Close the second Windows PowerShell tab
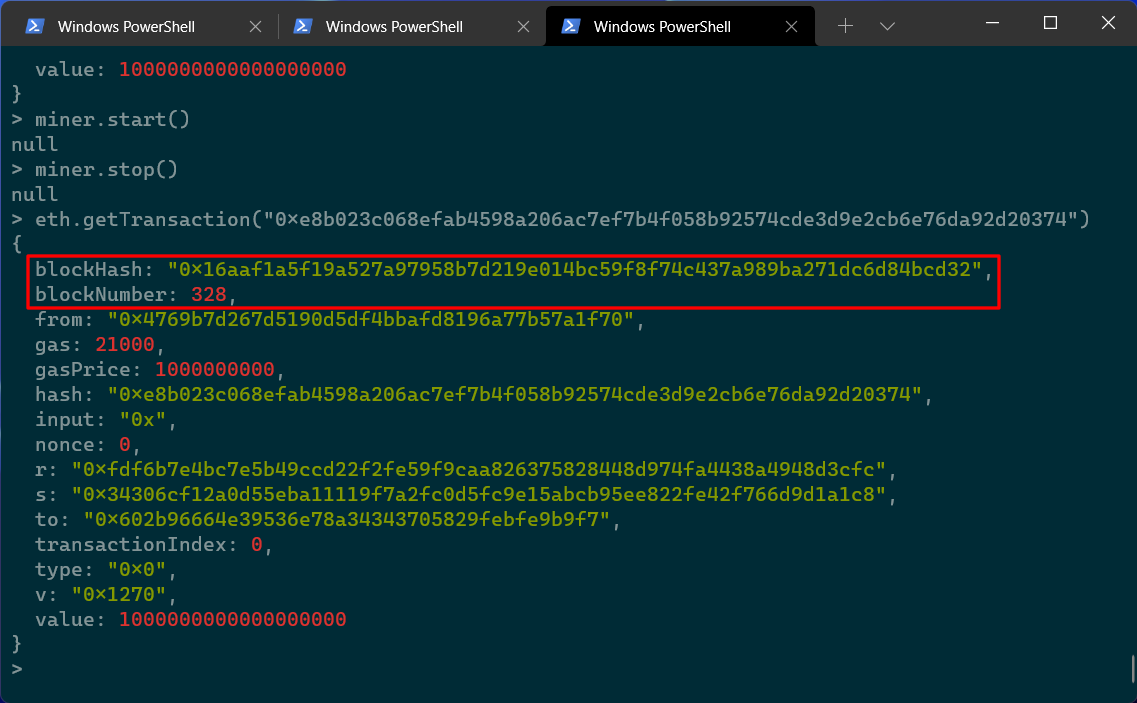 pyautogui.click(x=524, y=26)
